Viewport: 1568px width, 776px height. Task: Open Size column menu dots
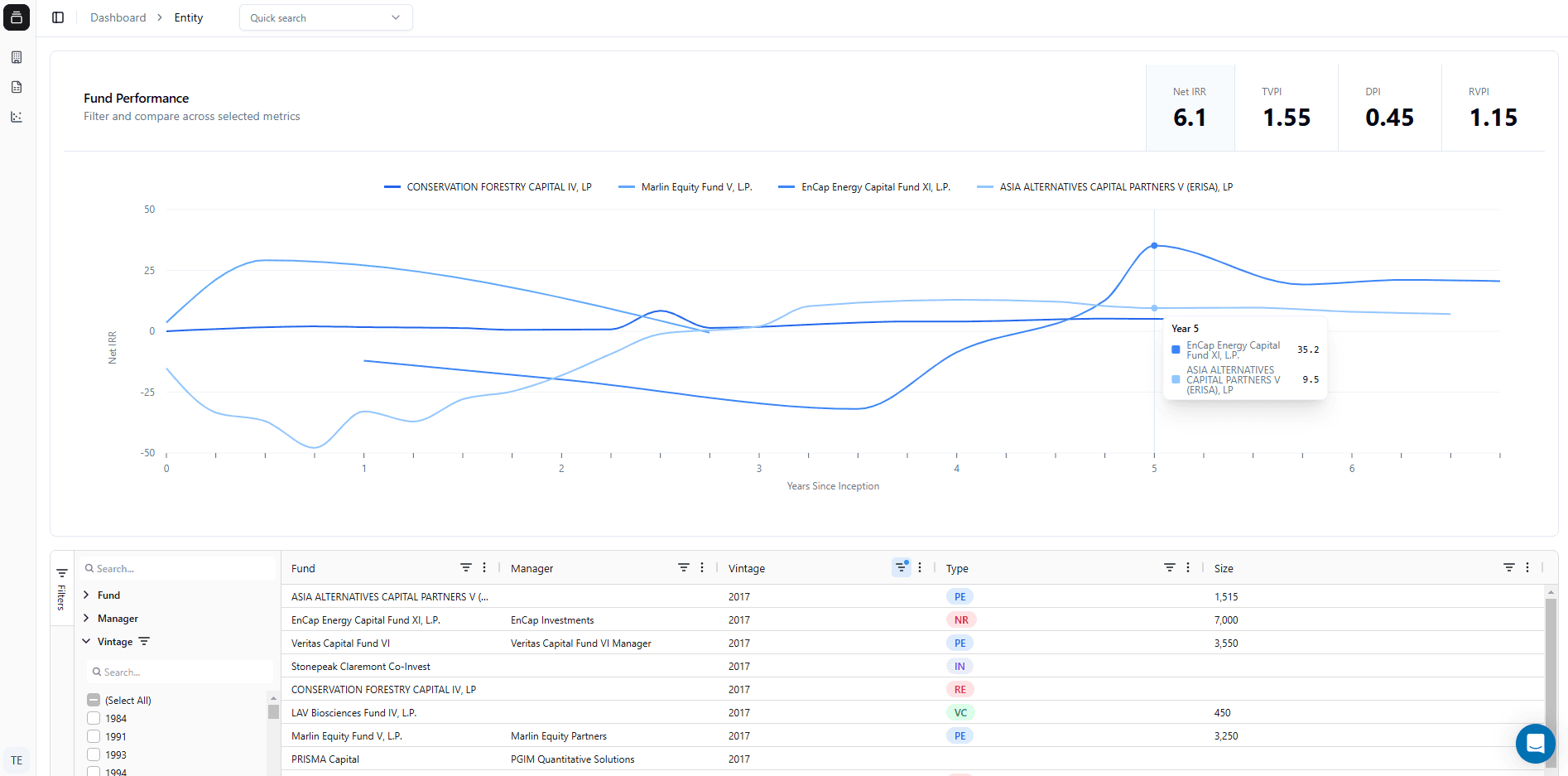point(1527,567)
